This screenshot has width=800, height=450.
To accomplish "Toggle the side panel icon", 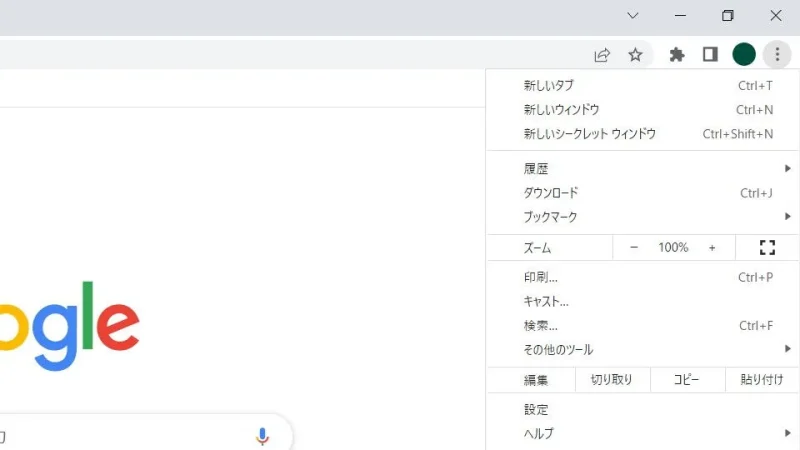I will click(x=710, y=55).
